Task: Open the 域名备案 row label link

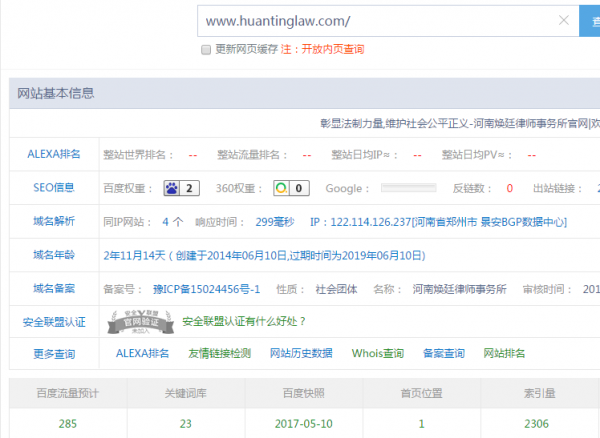Action: tap(54, 288)
